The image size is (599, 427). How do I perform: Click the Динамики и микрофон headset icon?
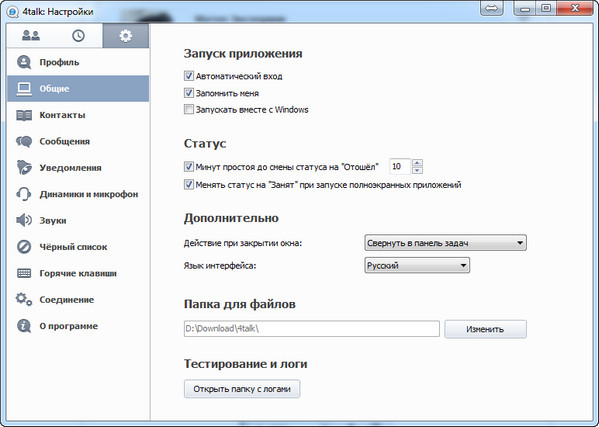24,194
